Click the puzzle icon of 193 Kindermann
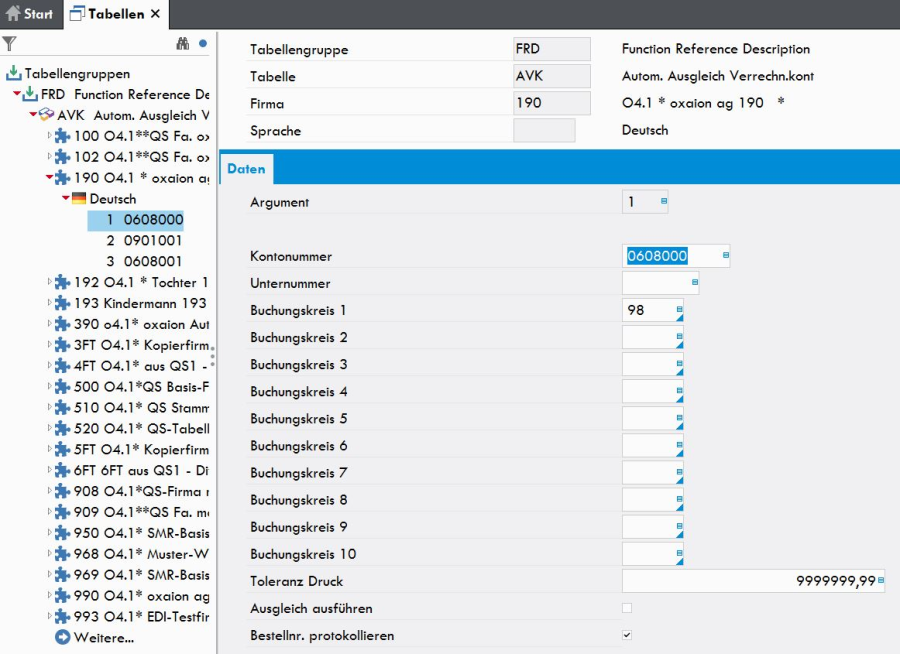Image resolution: width=900 pixels, height=654 pixels. (63, 303)
